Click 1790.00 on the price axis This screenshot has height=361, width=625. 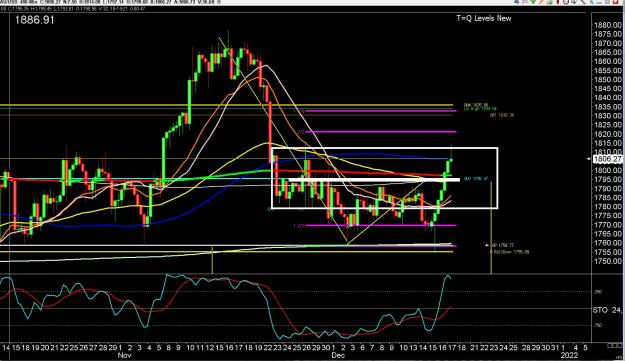607,188
